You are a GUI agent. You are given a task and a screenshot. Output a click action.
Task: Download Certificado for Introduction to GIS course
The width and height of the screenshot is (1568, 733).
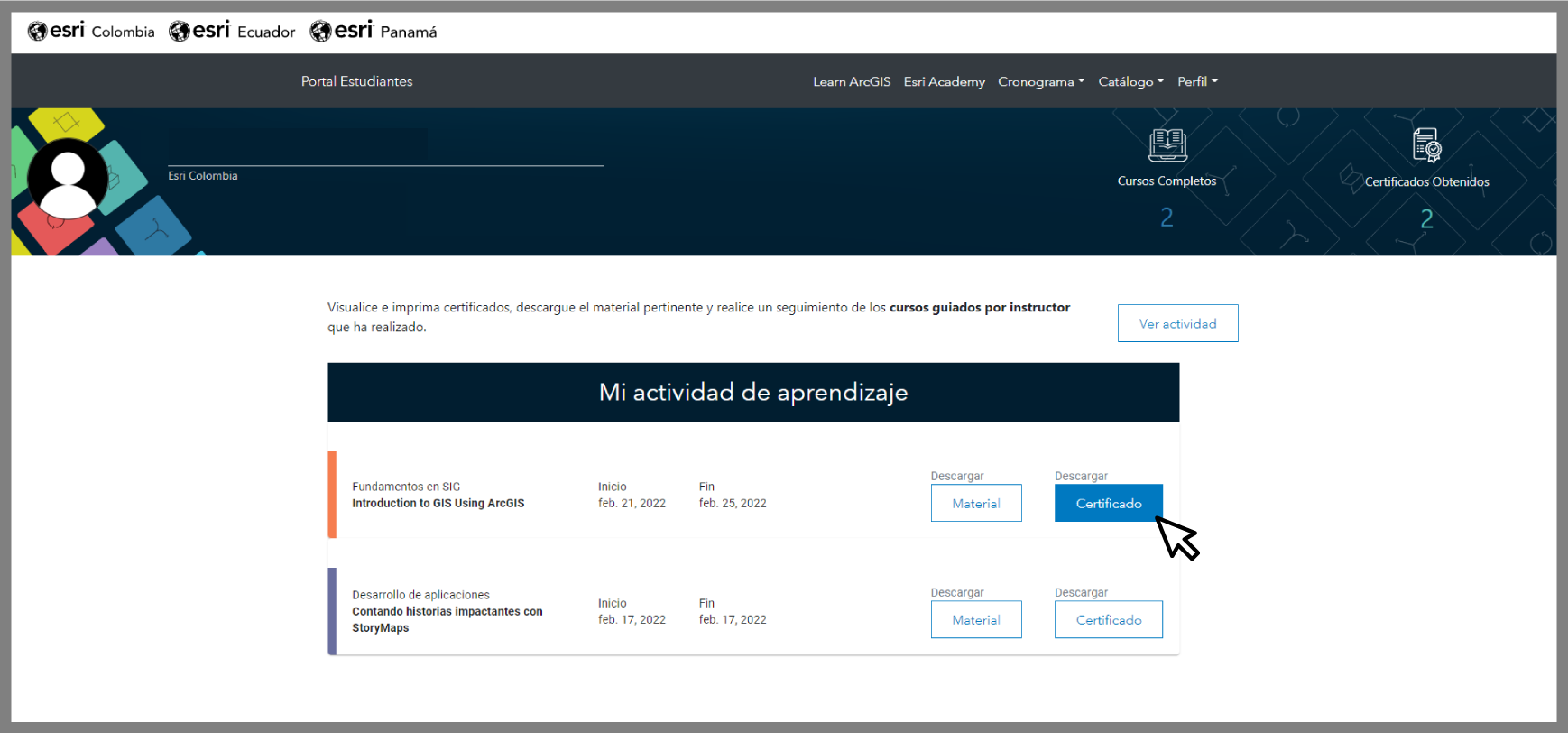1109,503
